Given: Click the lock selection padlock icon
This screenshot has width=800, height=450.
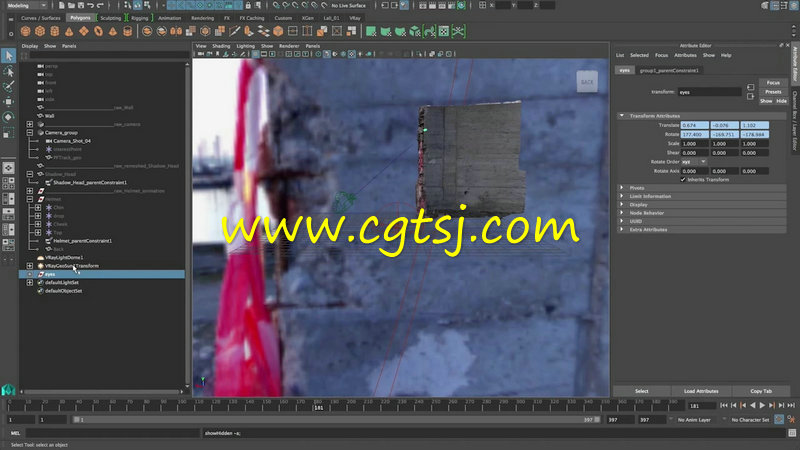Looking at the screenshot, I should click(248, 5).
